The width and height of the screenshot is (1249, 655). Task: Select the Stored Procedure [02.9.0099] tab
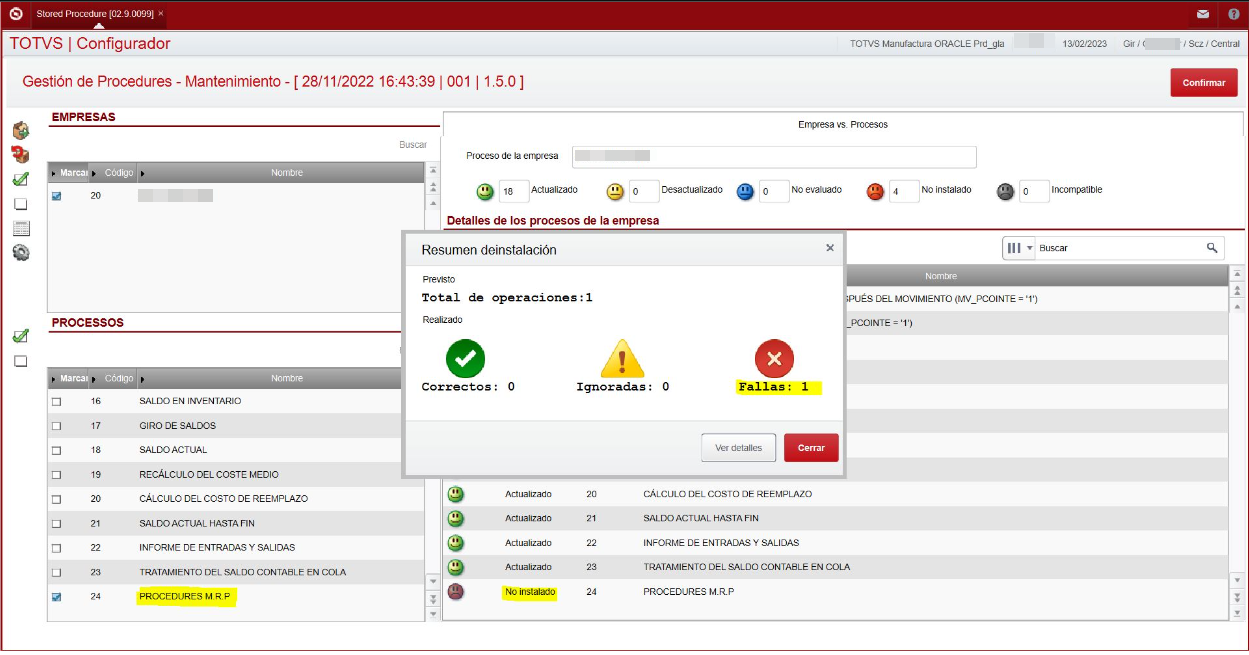93,14
